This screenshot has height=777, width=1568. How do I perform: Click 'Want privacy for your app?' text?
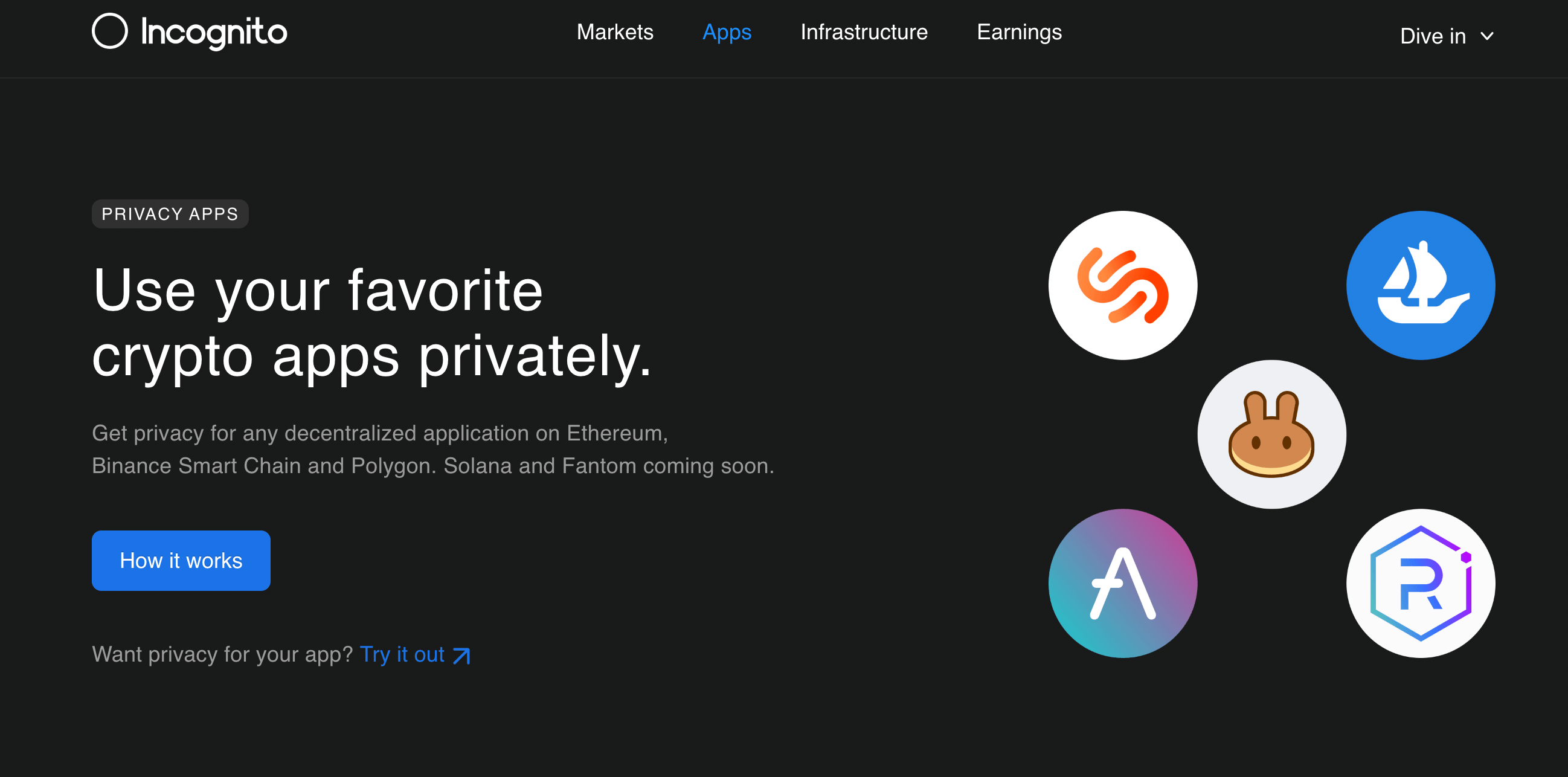tap(222, 654)
